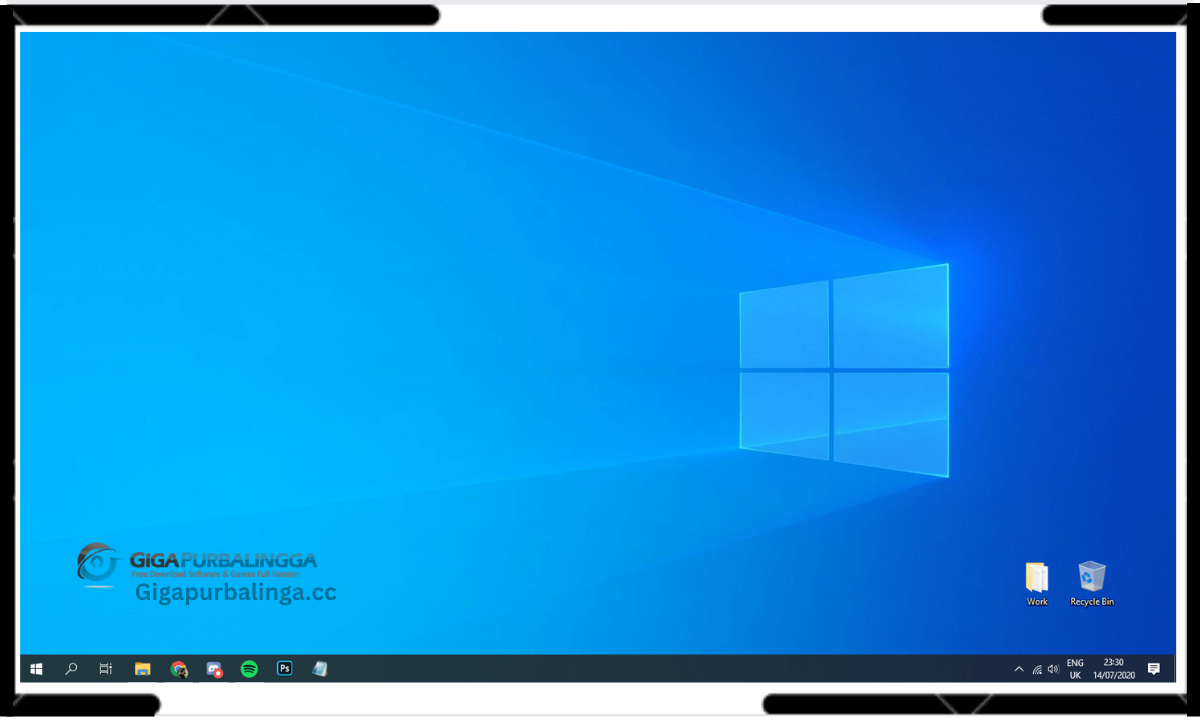1200x720 pixels.
Task: Open Task View on the taskbar
Action: click(x=106, y=669)
